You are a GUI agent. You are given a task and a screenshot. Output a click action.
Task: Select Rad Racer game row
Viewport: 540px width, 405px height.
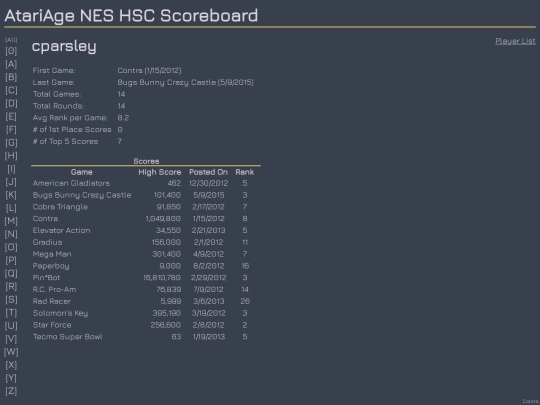[146, 301]
